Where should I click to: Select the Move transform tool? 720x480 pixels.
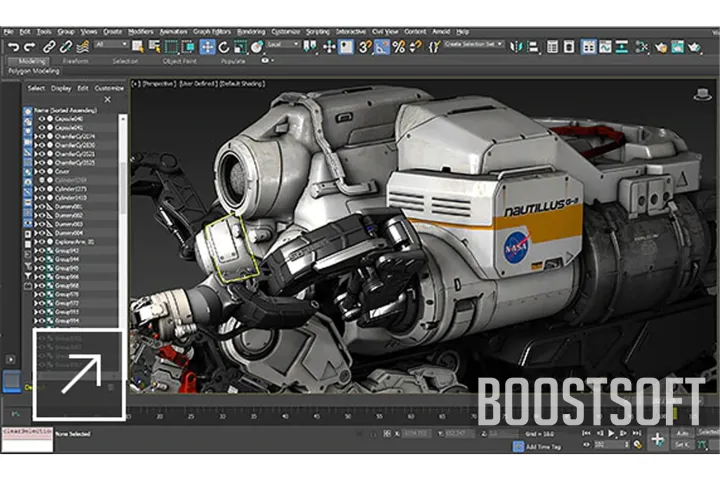[x=207, y=46]
